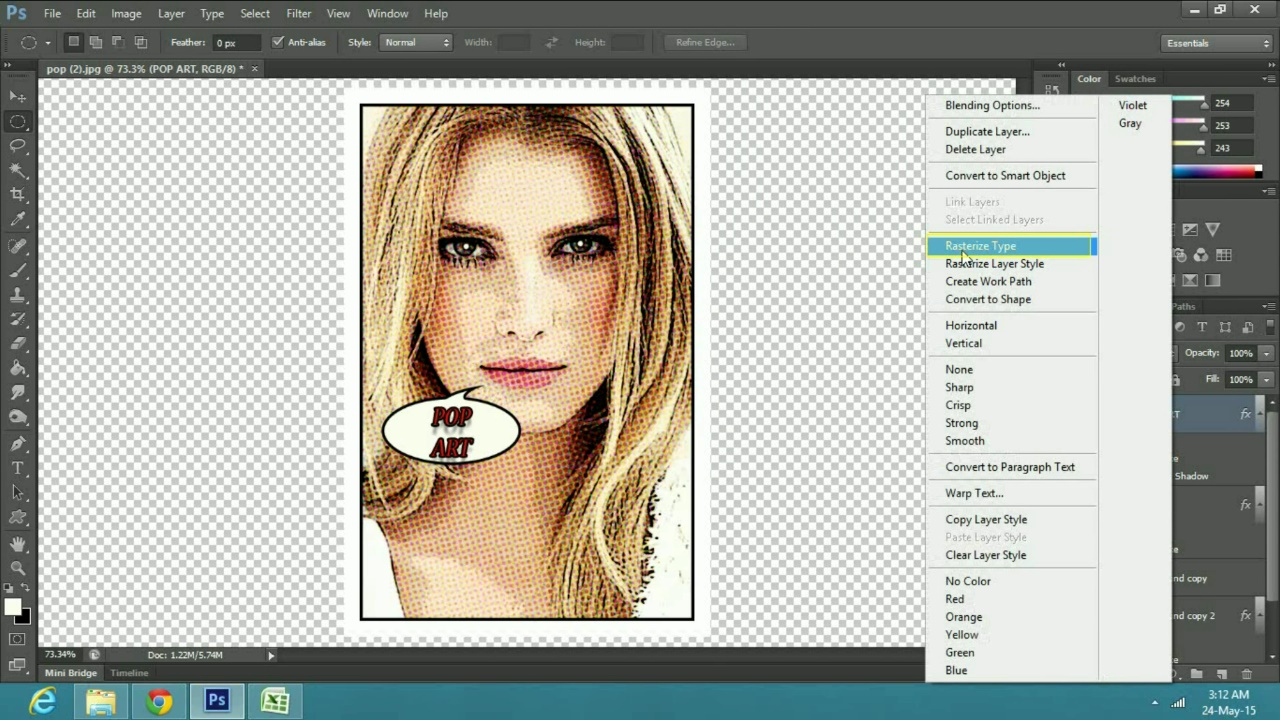Select the Eraser tool

pyautogui.click(x=18, y=345)
